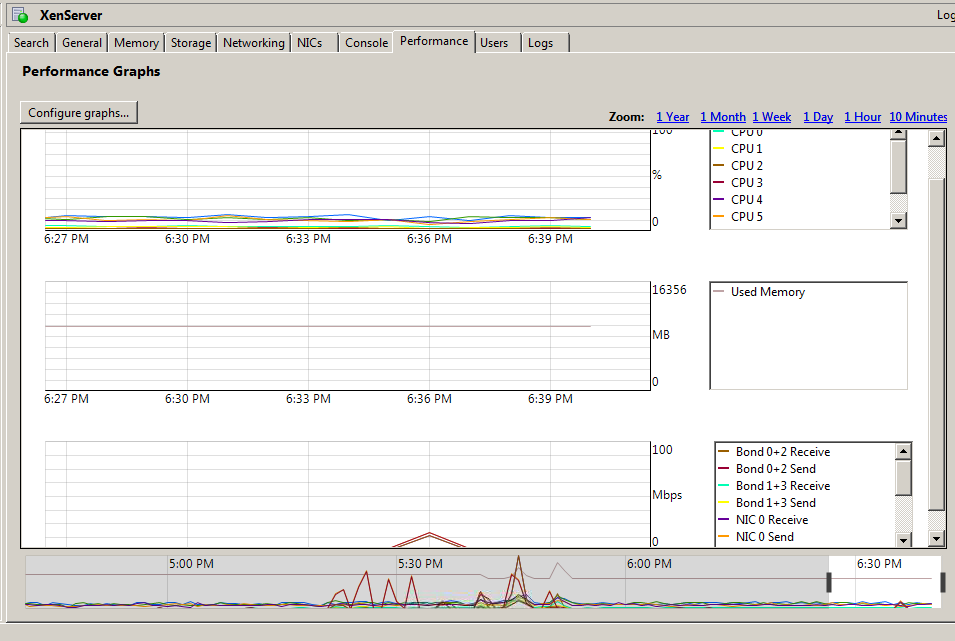The image size is (955, 641).
Task: Go to the Logs tab
Action: tap(540, 43)
